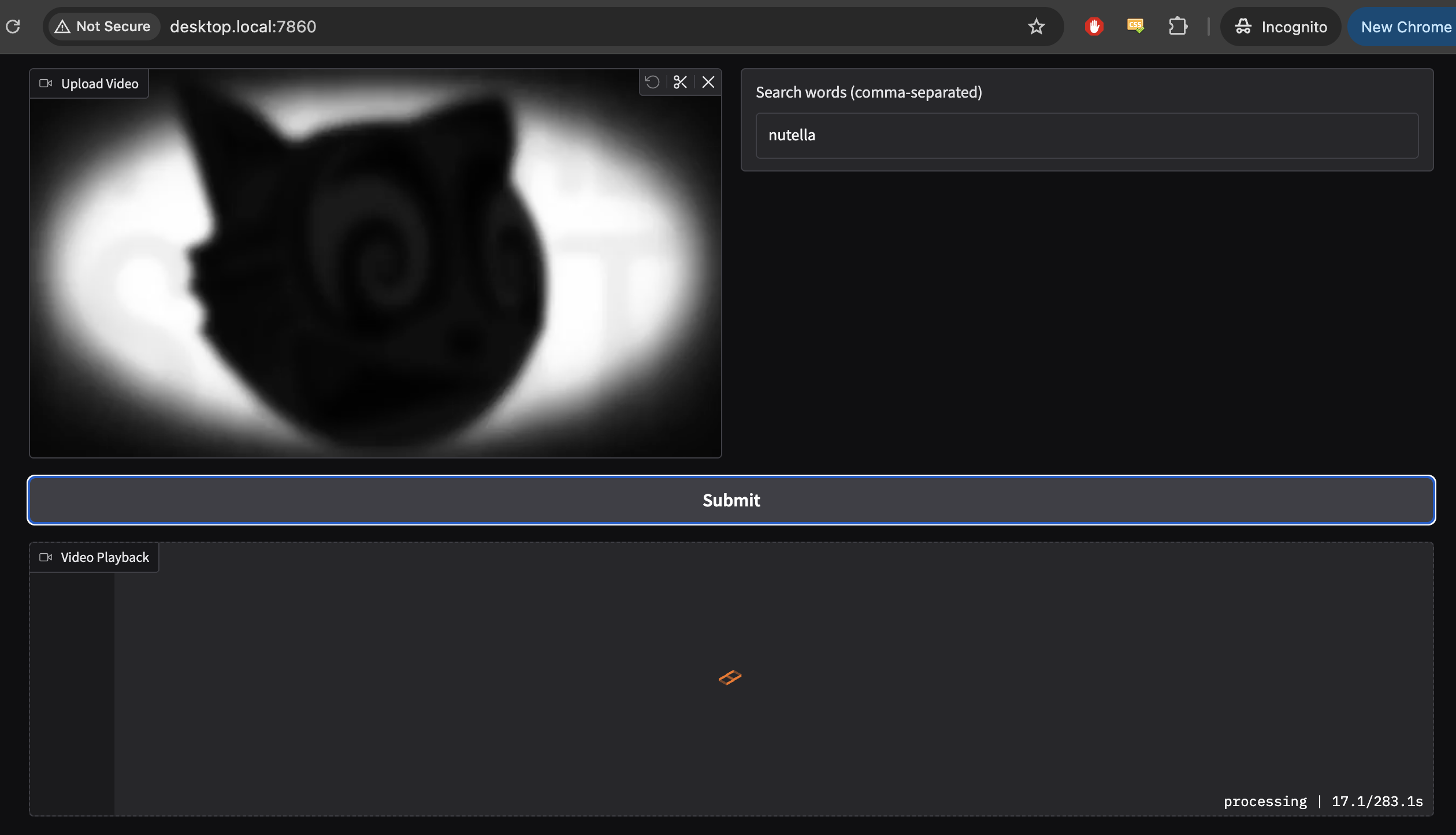Click the Not Secure site info chip
The image size is (1456, 835).
point(103,27)
